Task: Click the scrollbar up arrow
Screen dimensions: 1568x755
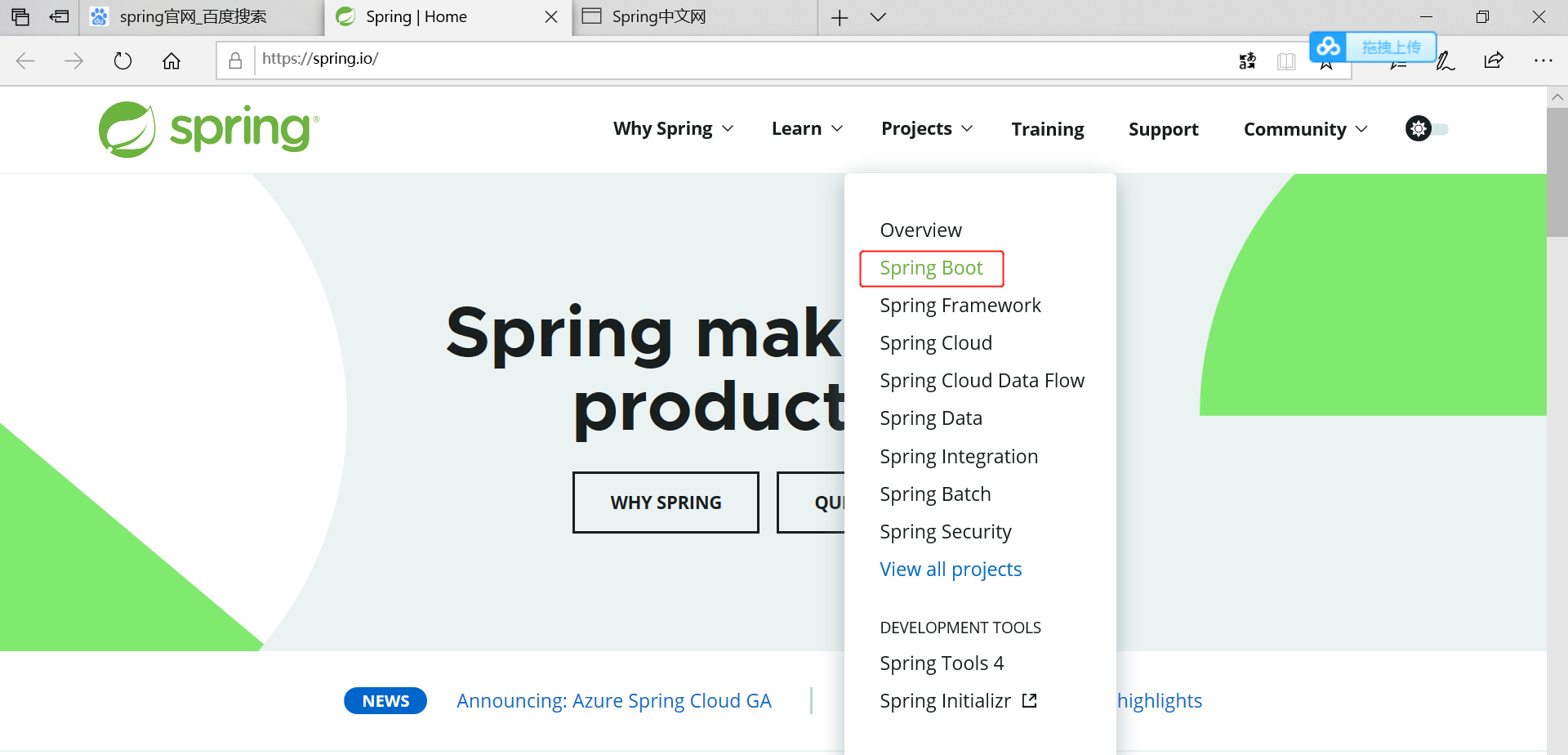Action: tap(1557, 97)
